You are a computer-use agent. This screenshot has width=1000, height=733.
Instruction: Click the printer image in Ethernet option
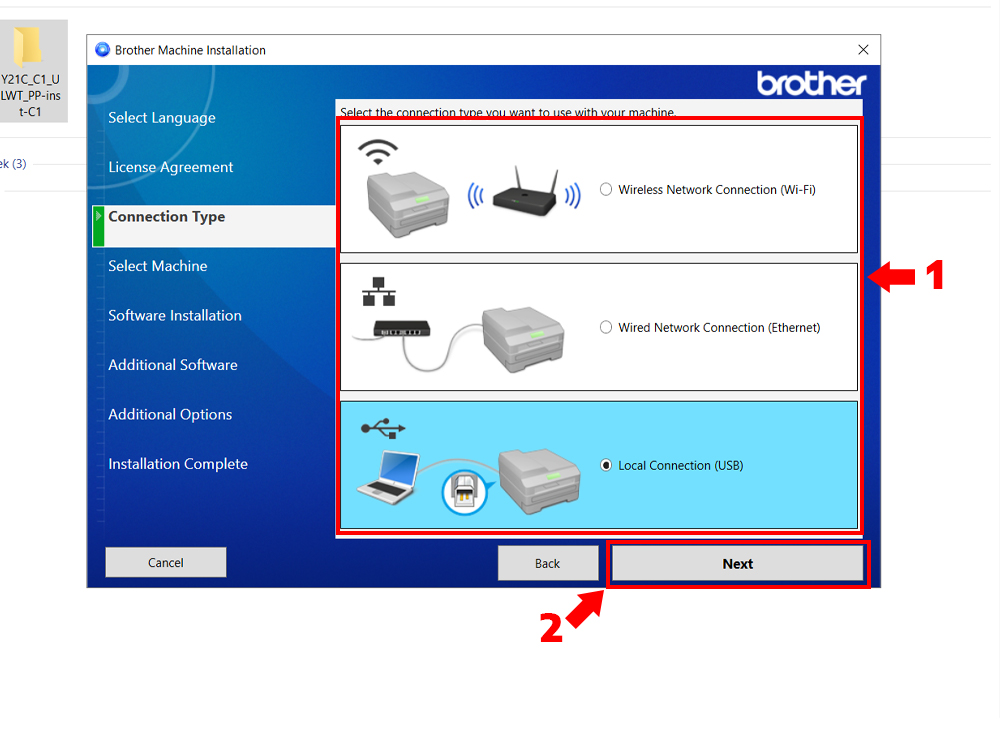524,340
